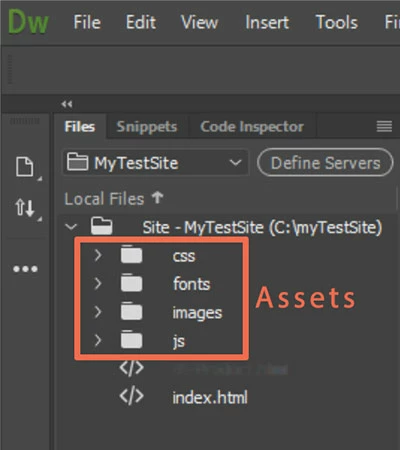400x450 pixels.
Task: Open the File menu
Action: coord(87,22)
